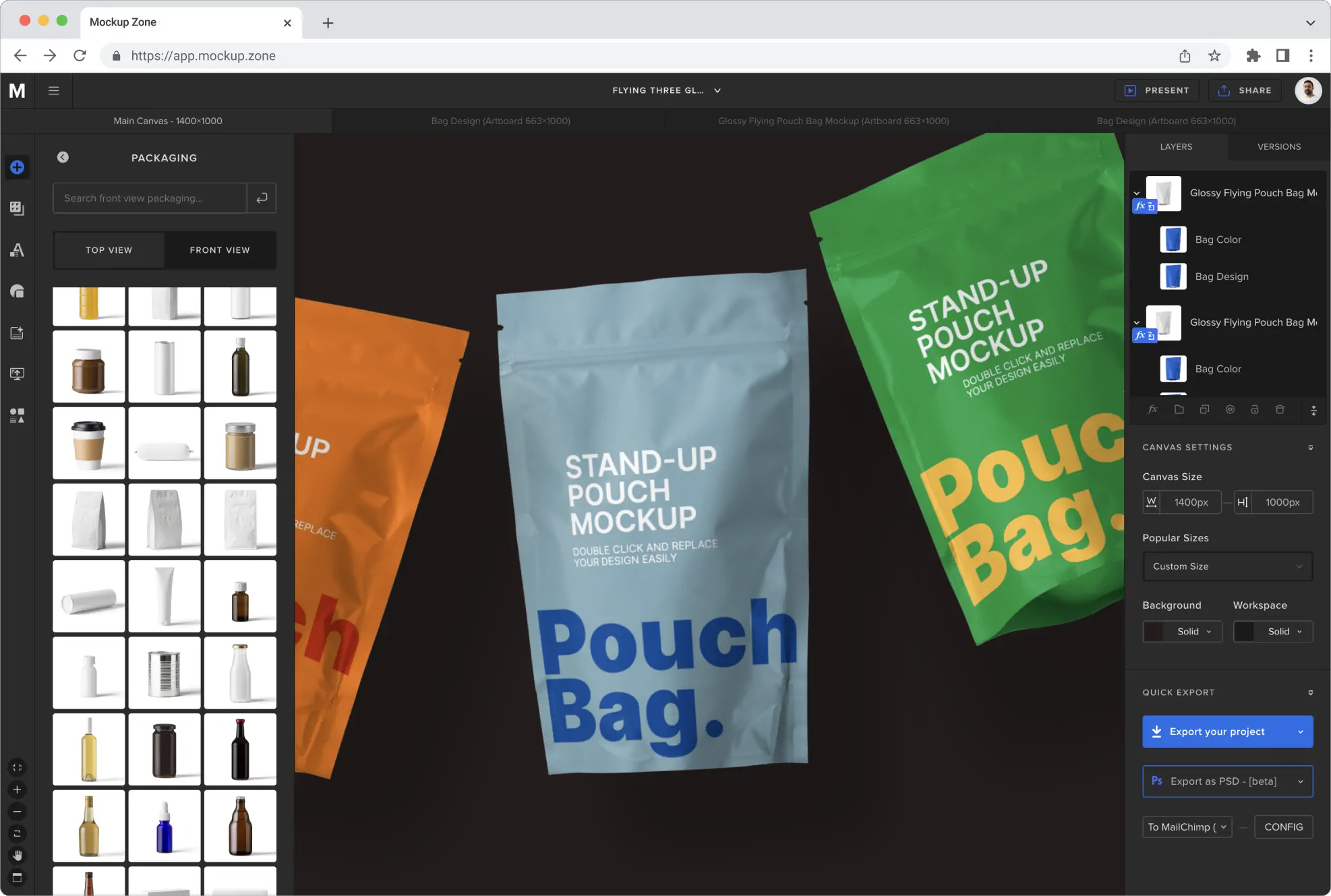Pick the Workspace solid color swatch
Image resolution: width=1331 pixels, height=896 pixels.
pyautogui.click(x=1244, y=631)
